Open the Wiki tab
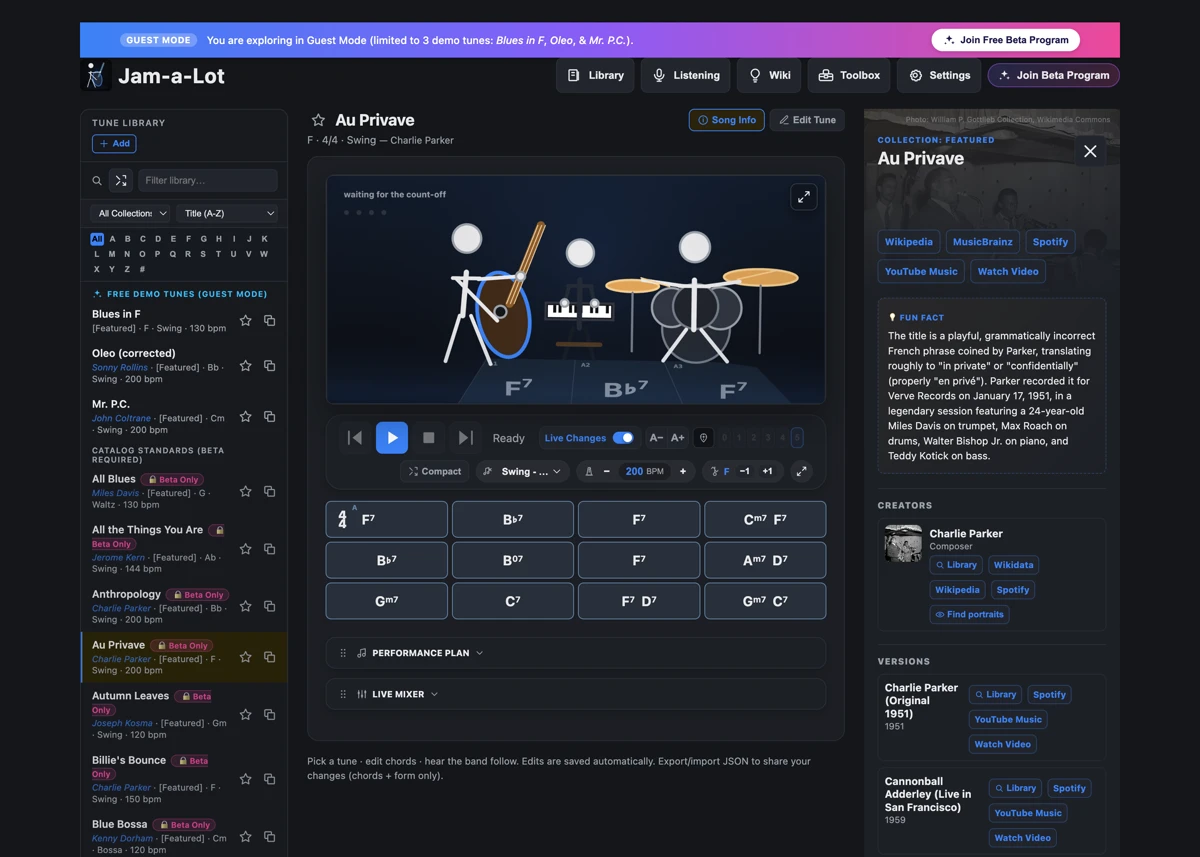The width and height of the screenshot is (1200, 857). 769,75
